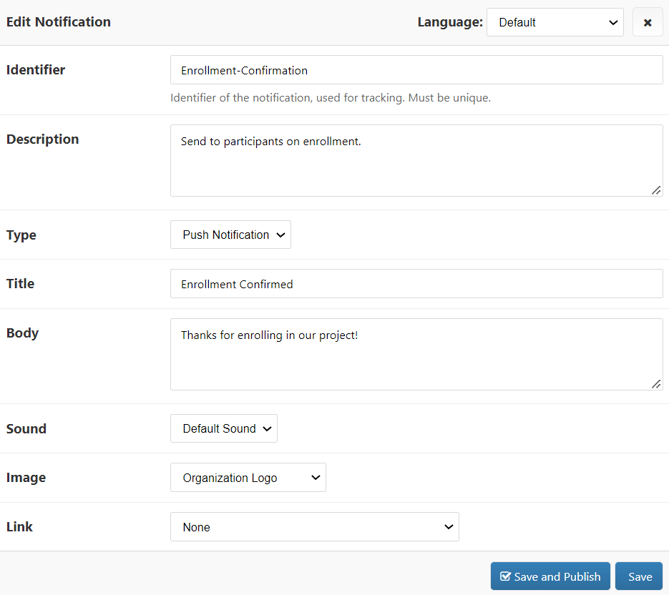Click the Title field with Enrollment Confirmed
The image size is (669, 595).
coord(416,284)
